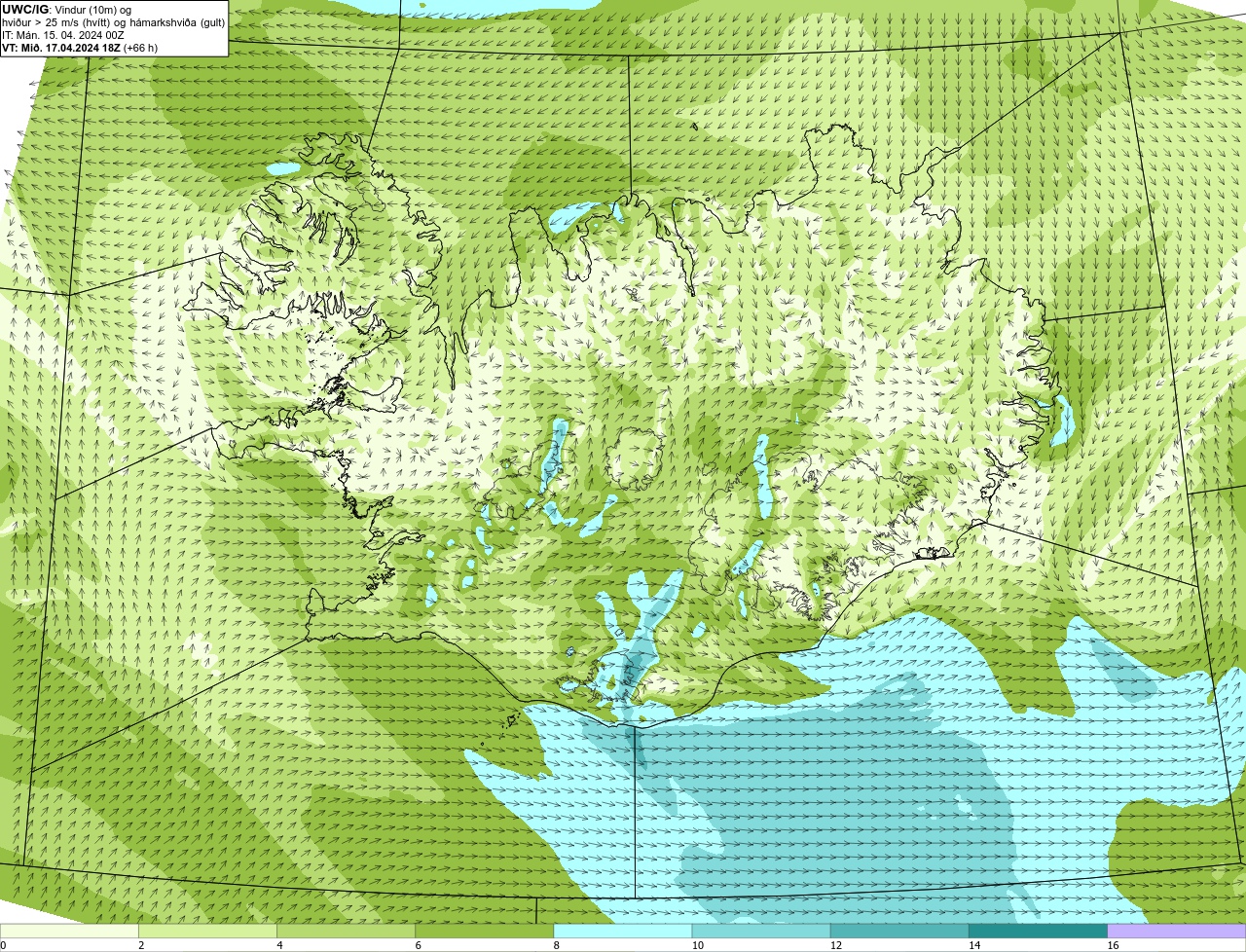The width and height of the screenshot is (1246, 952).
Task: Click the legend tick label '8'
Action: (x=557, y=945)
